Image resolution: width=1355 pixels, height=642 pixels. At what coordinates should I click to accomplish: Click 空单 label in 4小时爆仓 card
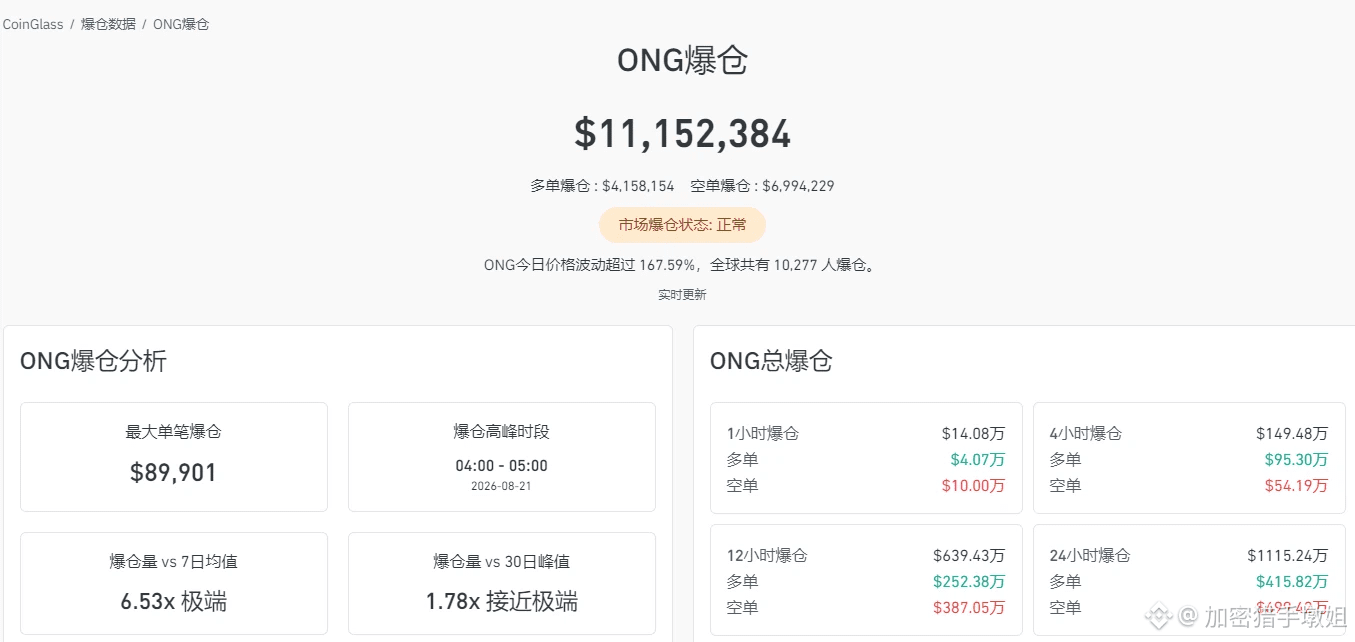coord(1066,486)
